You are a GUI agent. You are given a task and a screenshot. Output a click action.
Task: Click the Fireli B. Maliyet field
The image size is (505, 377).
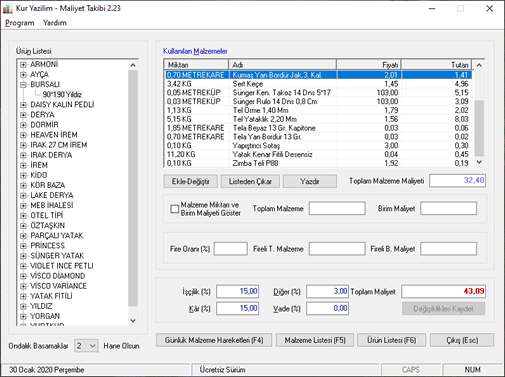[x=448, y=249]
